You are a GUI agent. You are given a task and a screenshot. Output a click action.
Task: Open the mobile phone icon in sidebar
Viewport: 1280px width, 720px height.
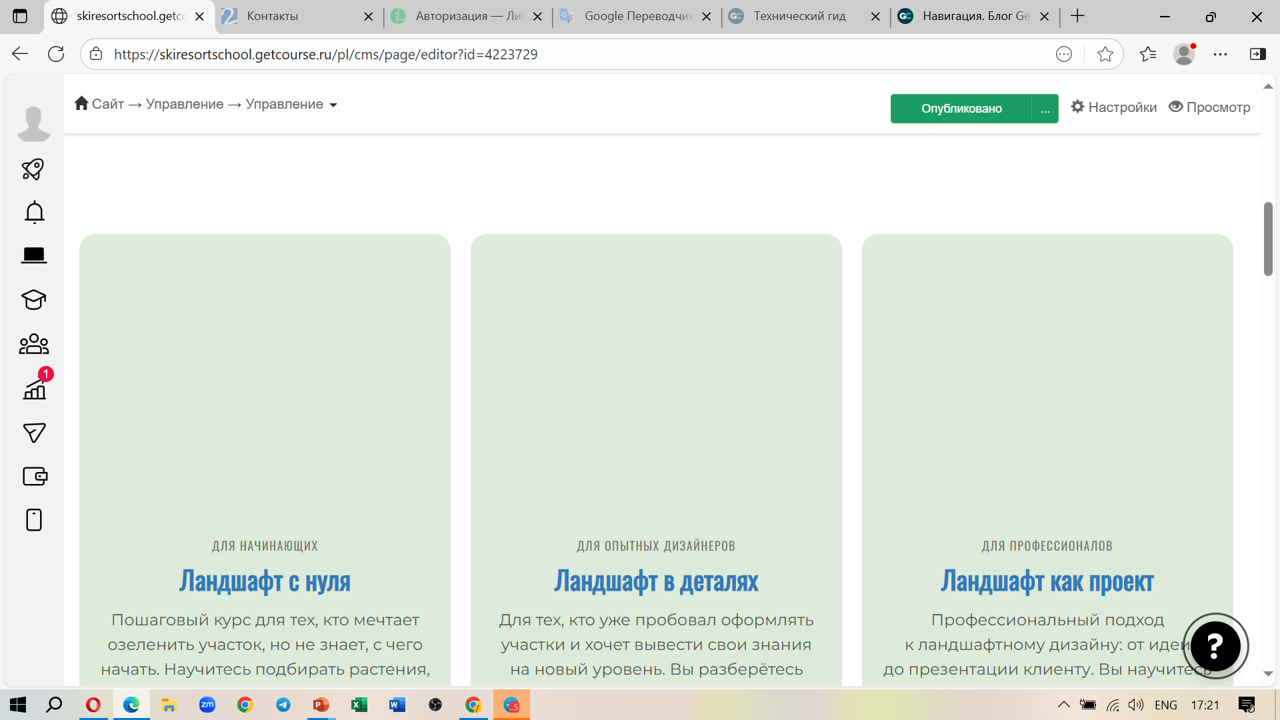pos(34,520)
